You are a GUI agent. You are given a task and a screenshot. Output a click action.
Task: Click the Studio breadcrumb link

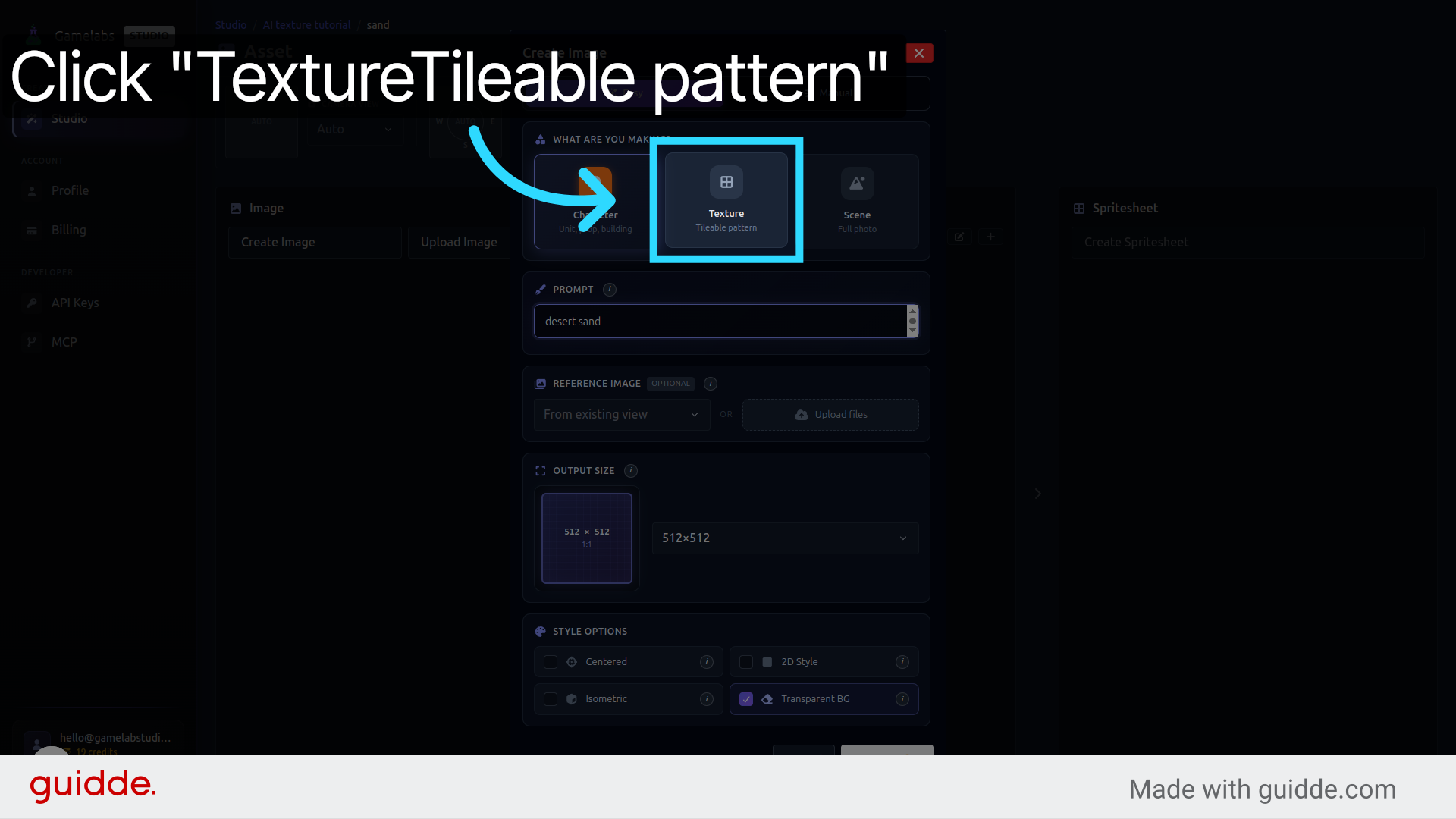point(231,25)
